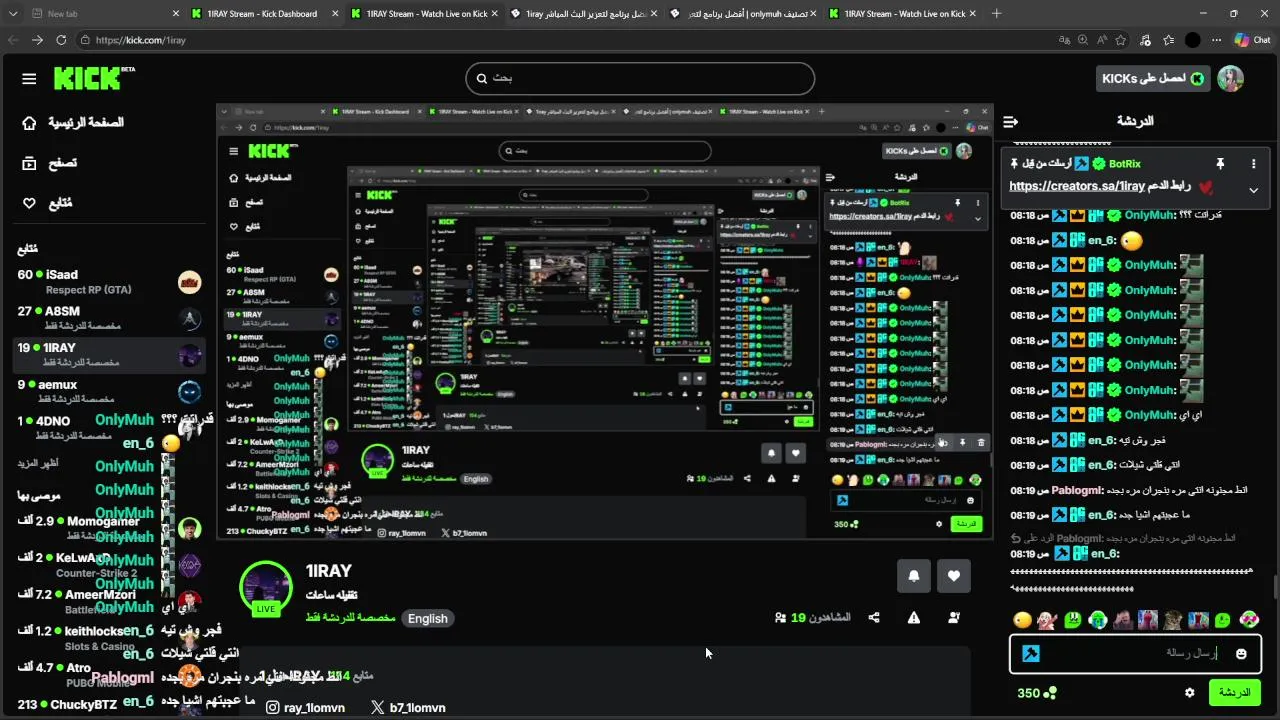
Task: Select the last flower quick emote
Action: coord(1249,620)
